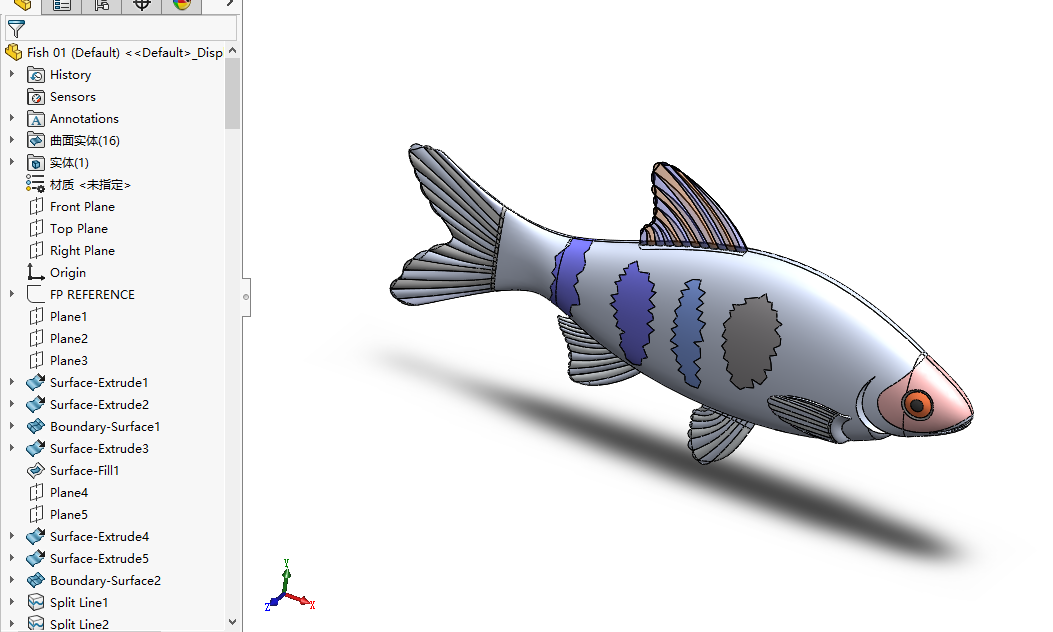Image resolution: width=1053 pixels, height=632 pixels.
Task: Switch to the FeatureManager design tree tab
Action: (x=21, y=5)
